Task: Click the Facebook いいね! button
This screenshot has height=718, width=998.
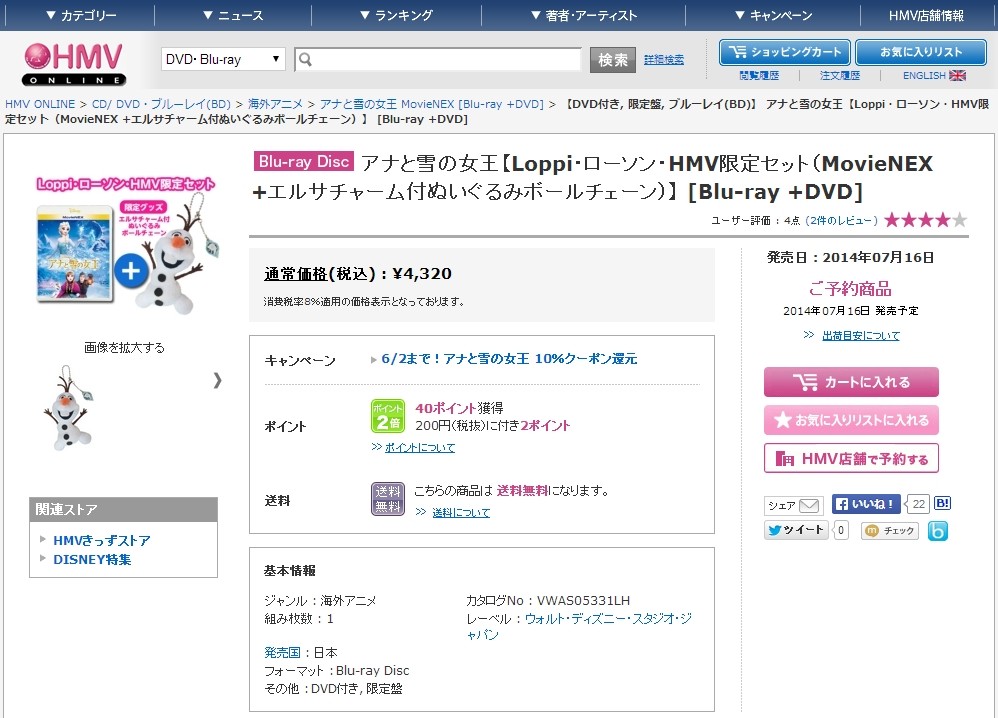Action: point(866,504)
